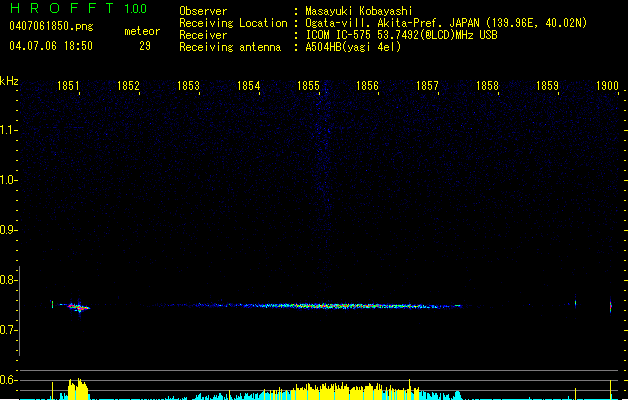
Task: Click the version number 1.0.0
Action: click(x=135, y=8)
